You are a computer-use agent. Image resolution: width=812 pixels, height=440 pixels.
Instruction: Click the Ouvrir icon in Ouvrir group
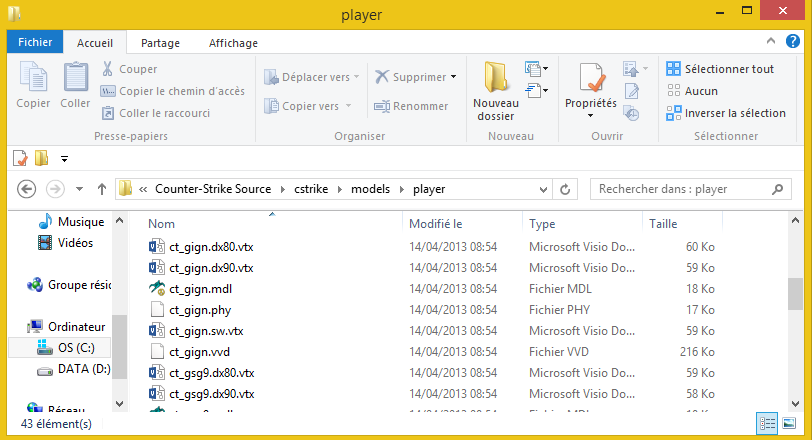(631, 68)
